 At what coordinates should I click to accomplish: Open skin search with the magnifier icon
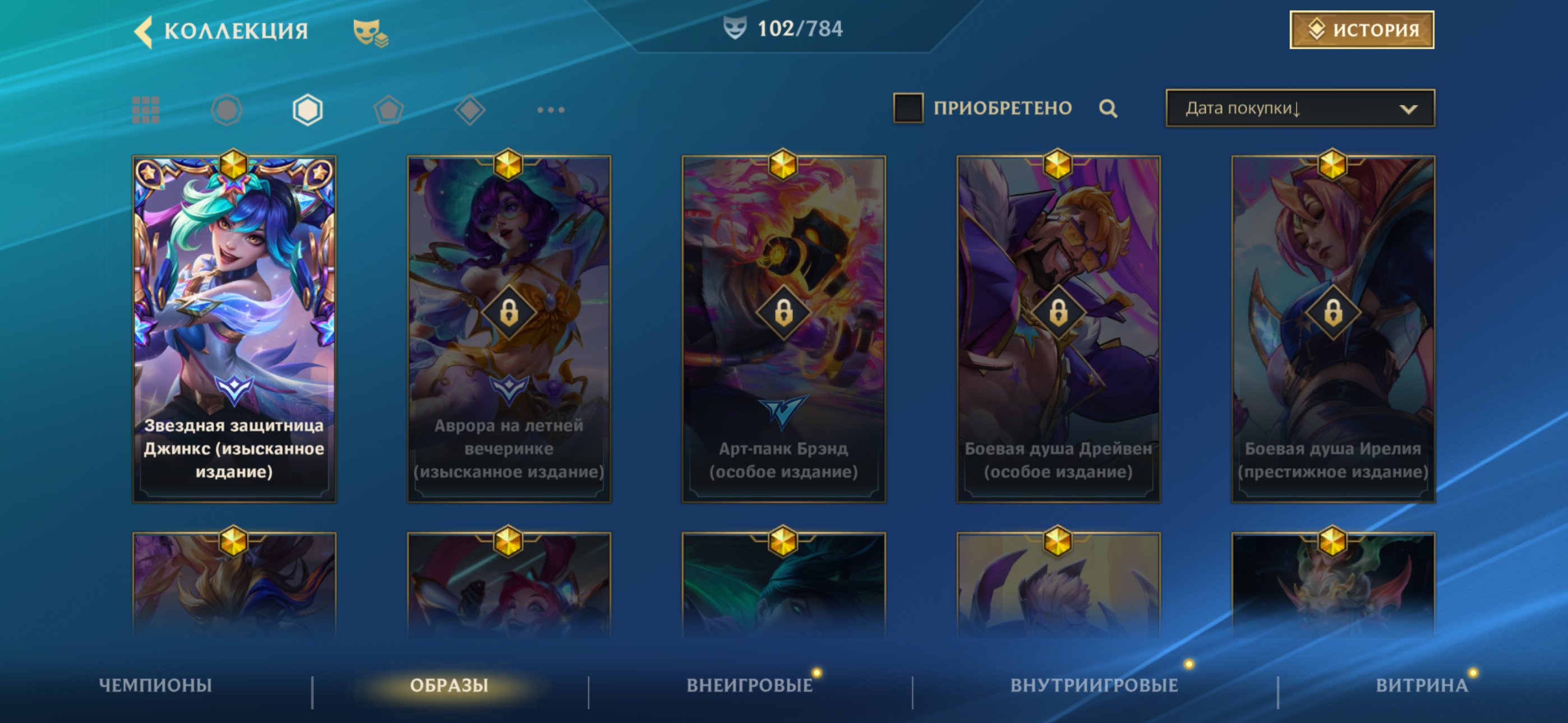tap(1109, 109)
